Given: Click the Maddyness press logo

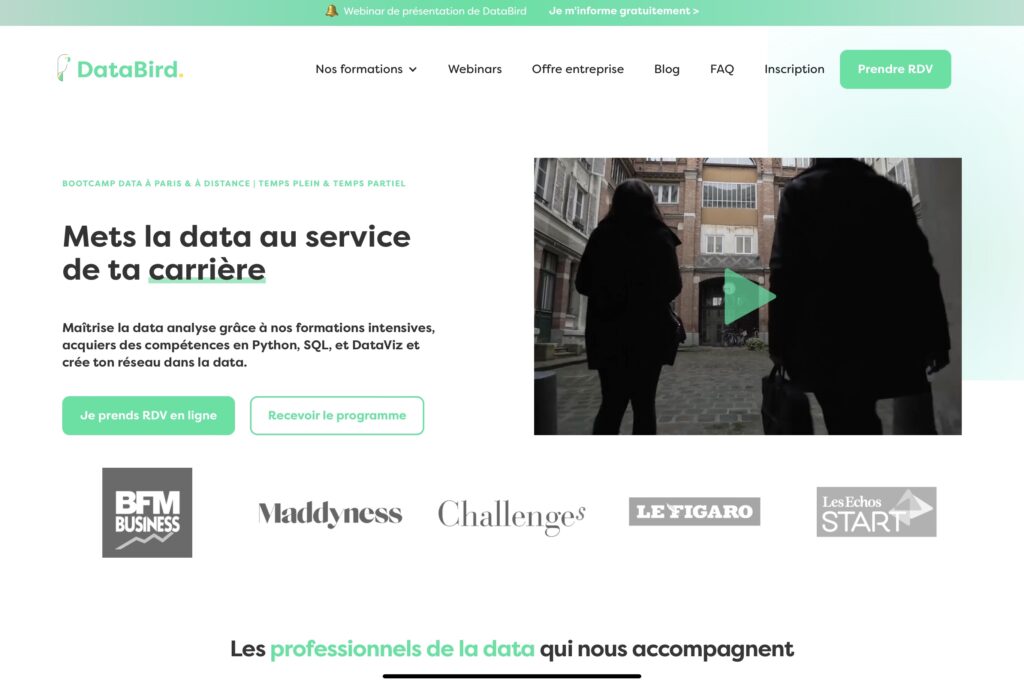Looking at the screenshot, I should click(330, 514).
